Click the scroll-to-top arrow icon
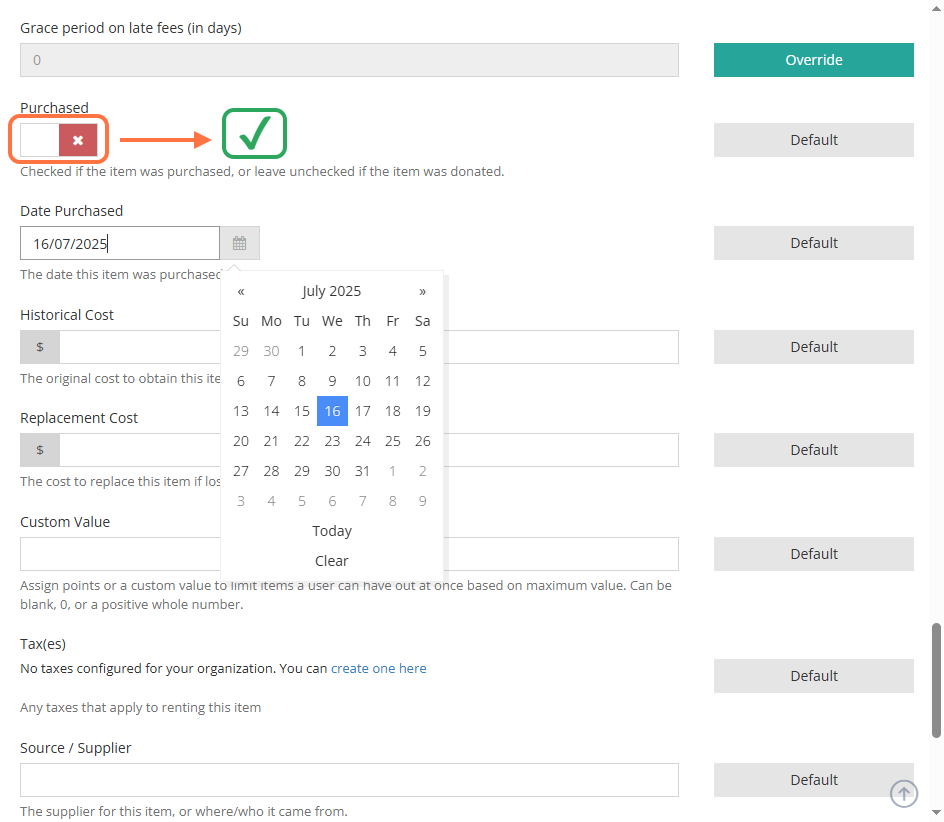Screen dimensions: 944x822 (904, 793)
